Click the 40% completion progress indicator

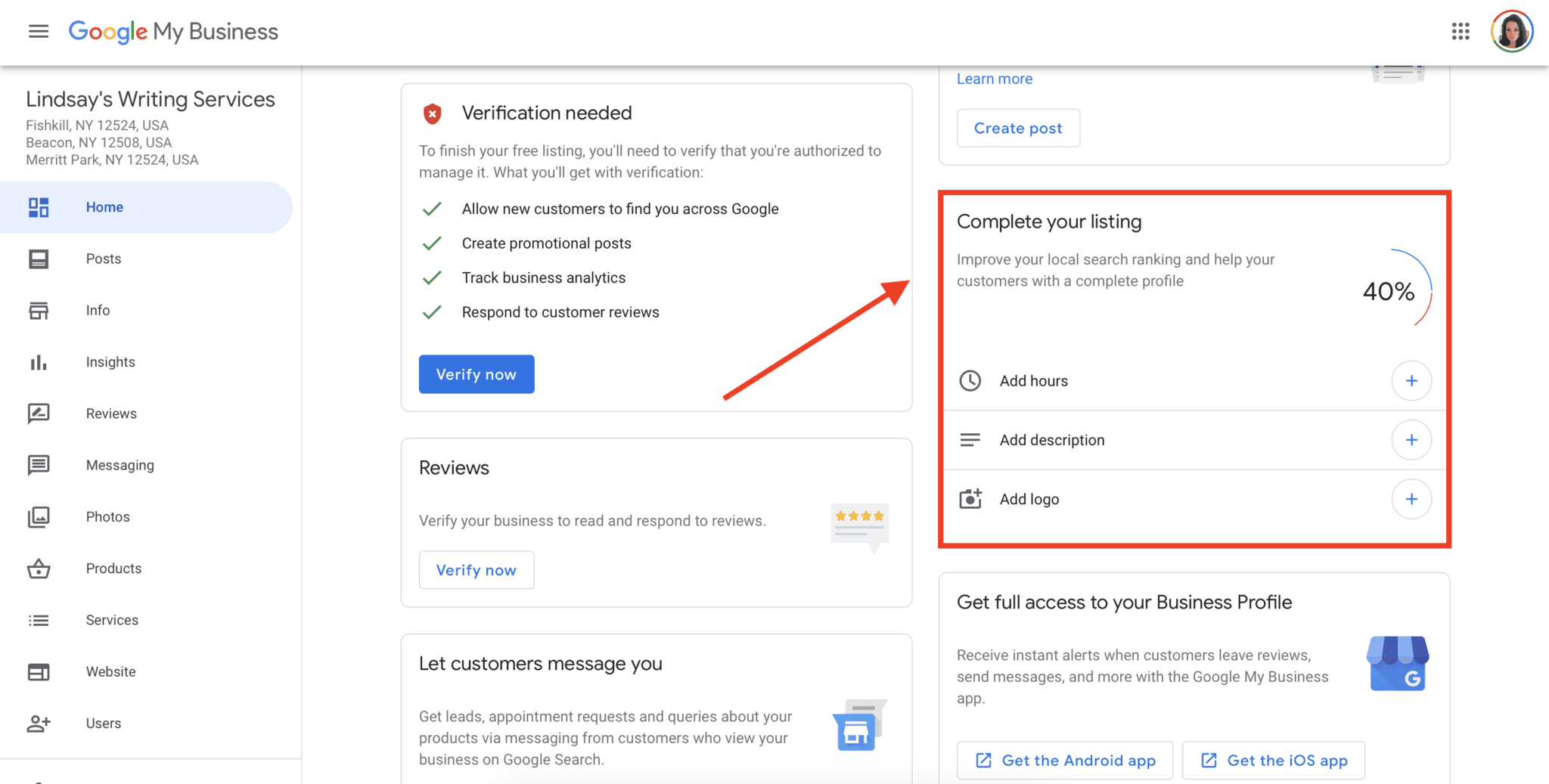tap(1388, 291)
